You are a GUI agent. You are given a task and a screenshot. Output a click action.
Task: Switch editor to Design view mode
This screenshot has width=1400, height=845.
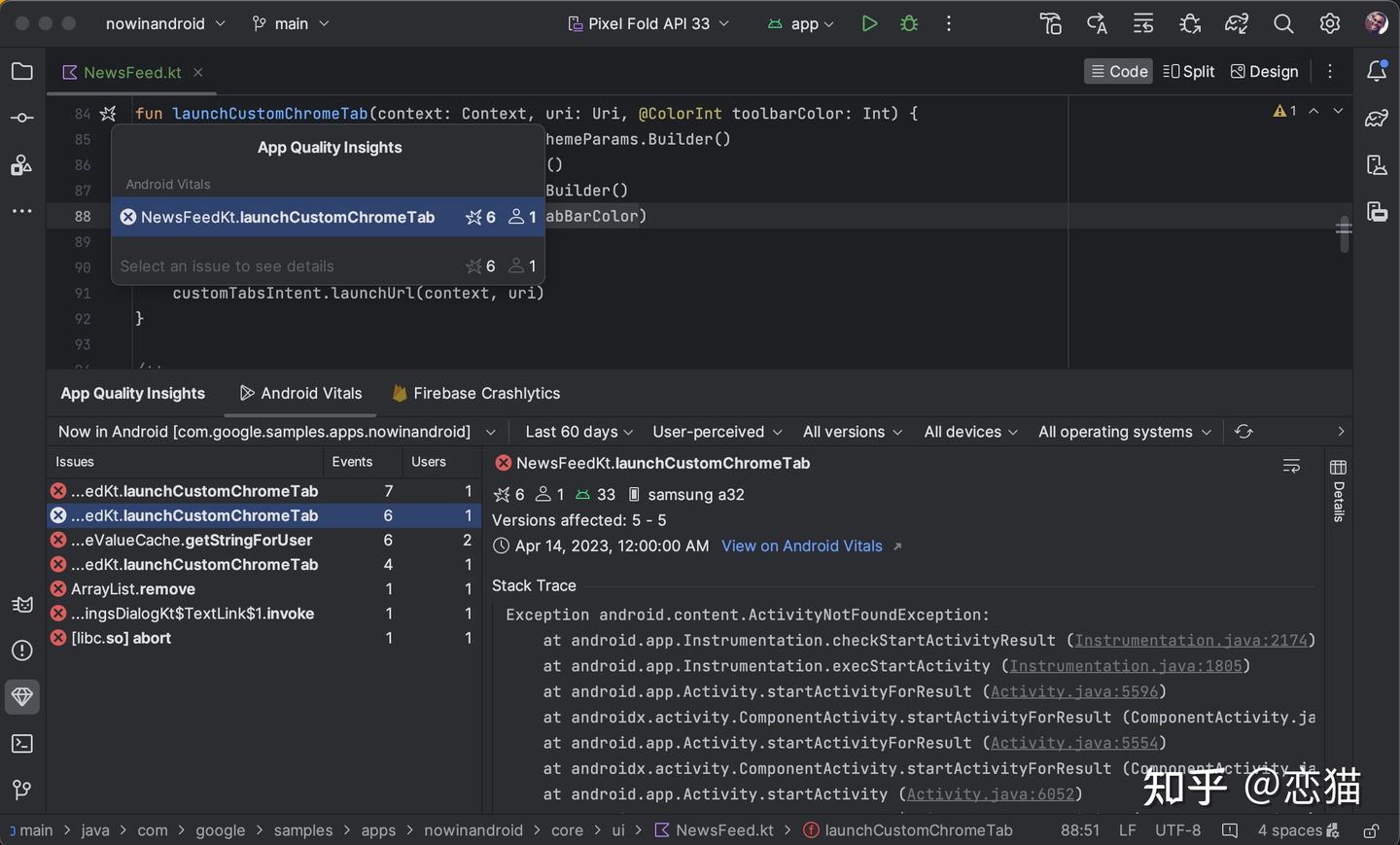1265,71
